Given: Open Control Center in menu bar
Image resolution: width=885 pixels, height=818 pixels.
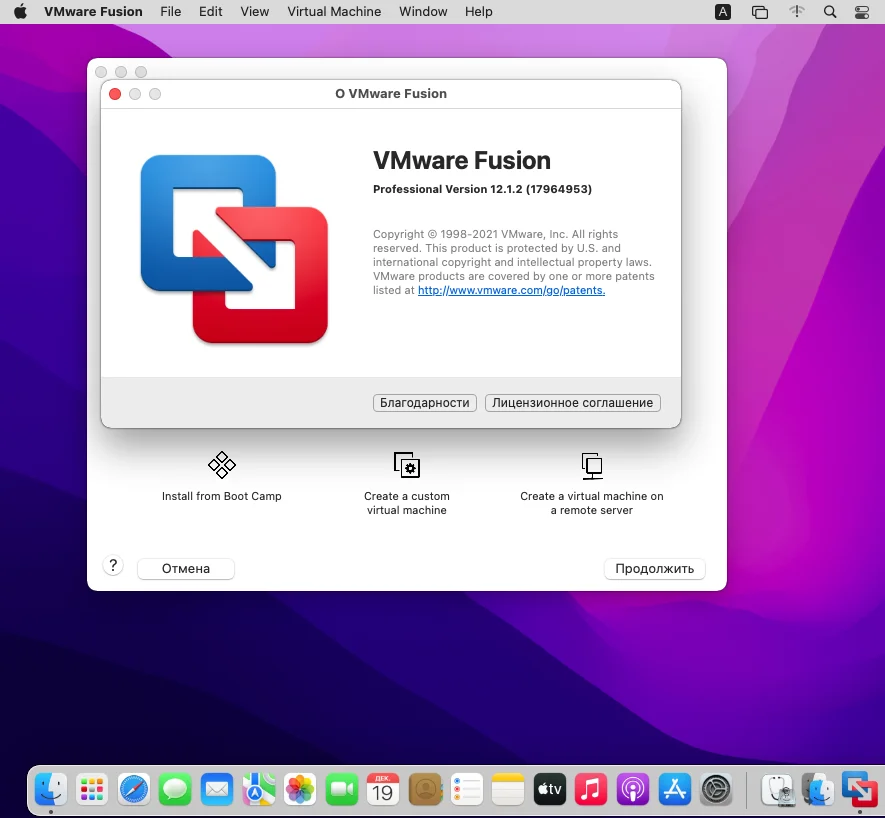Looking at the screenshot, I should click(862, 12).
